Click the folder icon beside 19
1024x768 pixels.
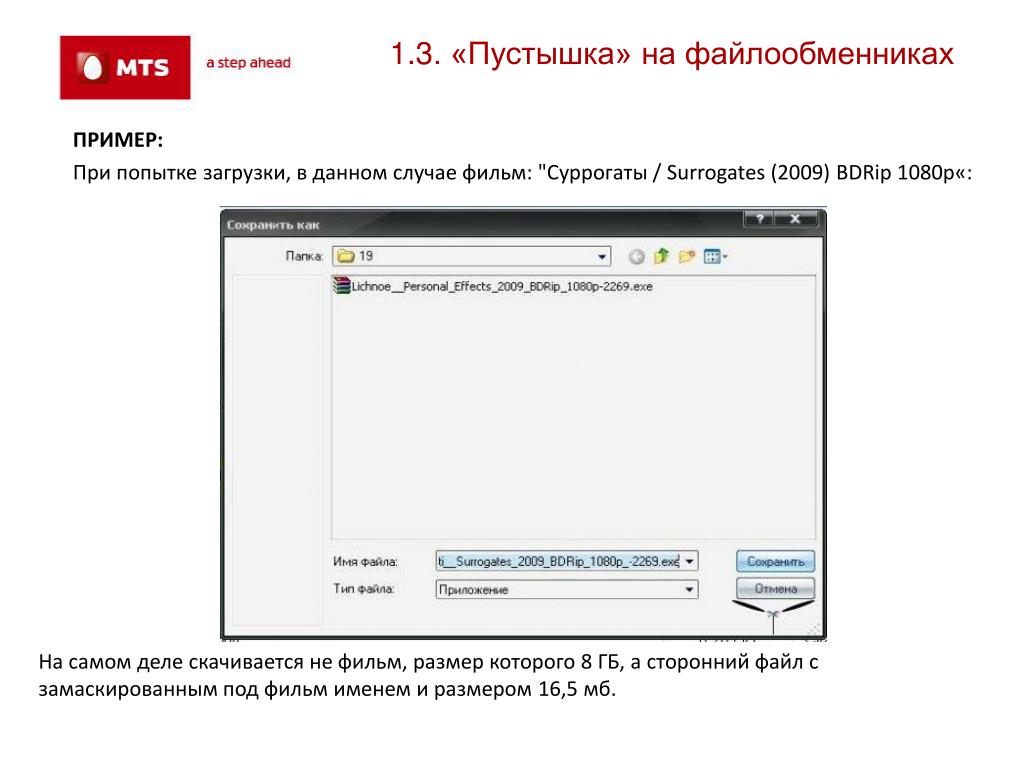coord(345,256)
